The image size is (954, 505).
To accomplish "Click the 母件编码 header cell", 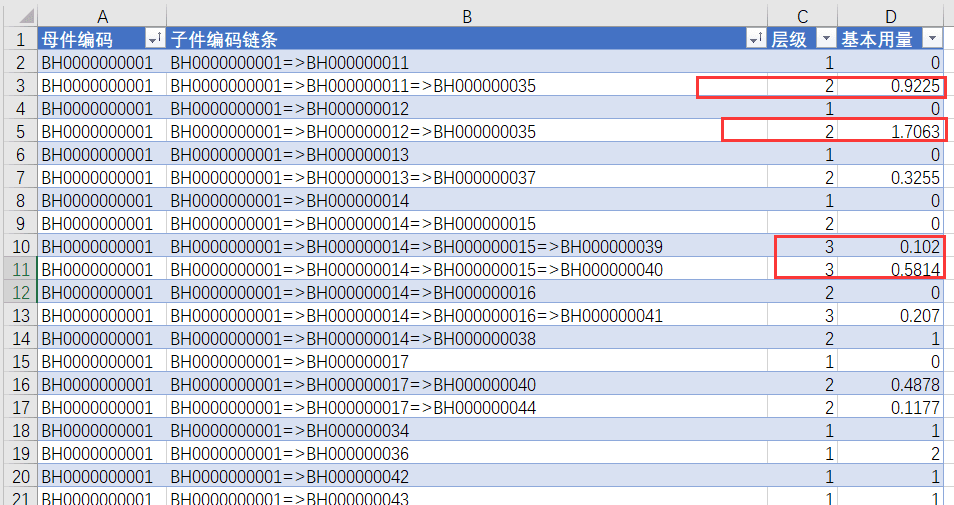I will [x=102, y=40].
